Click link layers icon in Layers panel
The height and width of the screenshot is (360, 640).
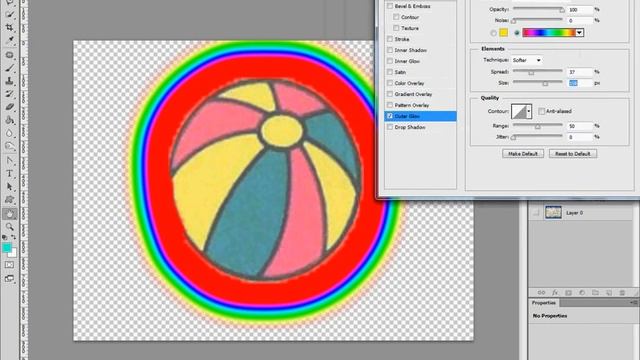(541, 293)
